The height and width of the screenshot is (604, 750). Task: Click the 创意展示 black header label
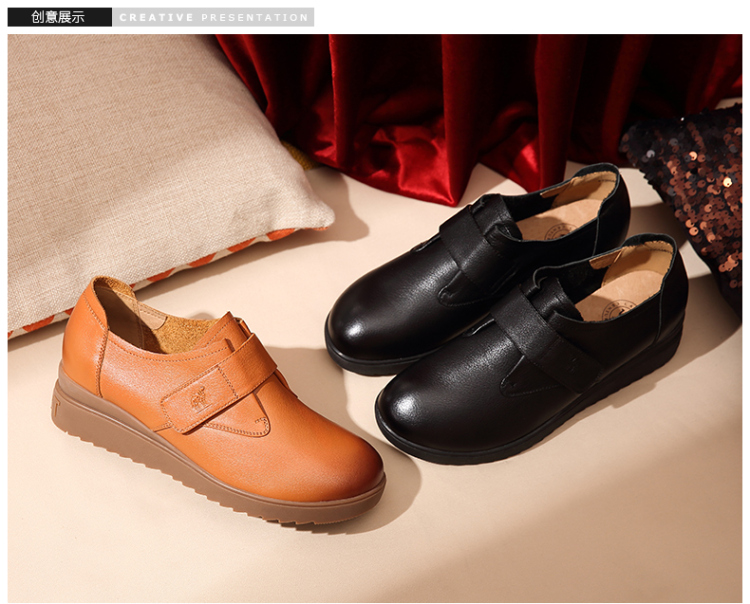click(x=58, y=17)
